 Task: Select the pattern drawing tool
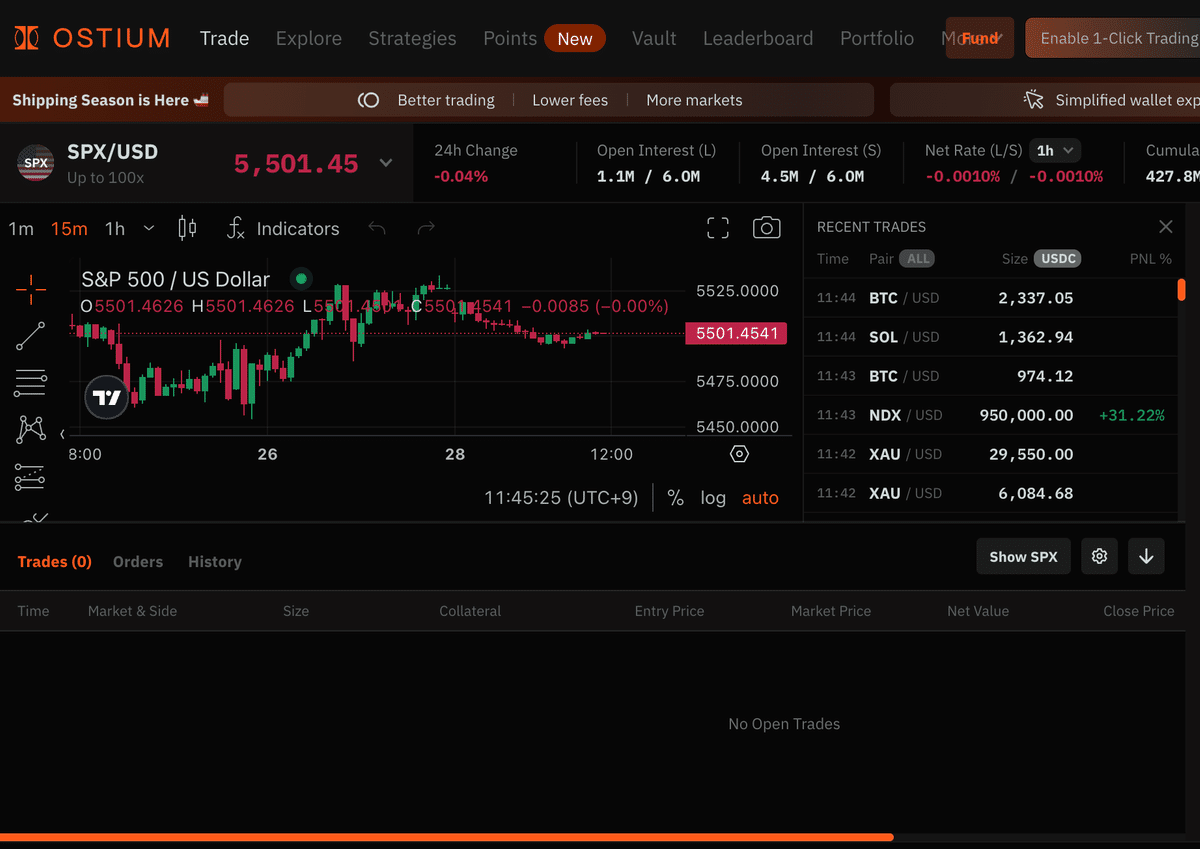click(31, 430)
